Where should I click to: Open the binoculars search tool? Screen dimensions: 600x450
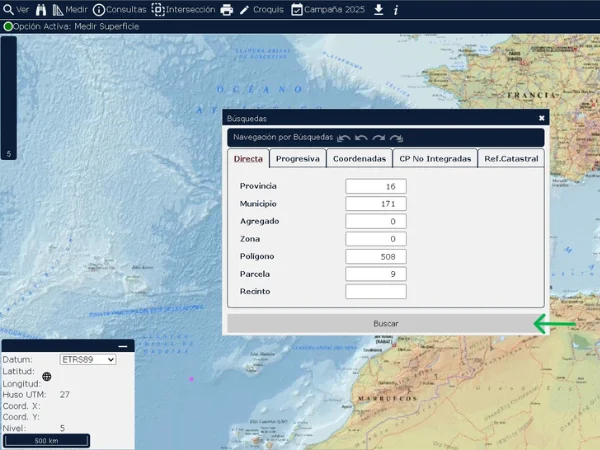[x=41, y=9]
